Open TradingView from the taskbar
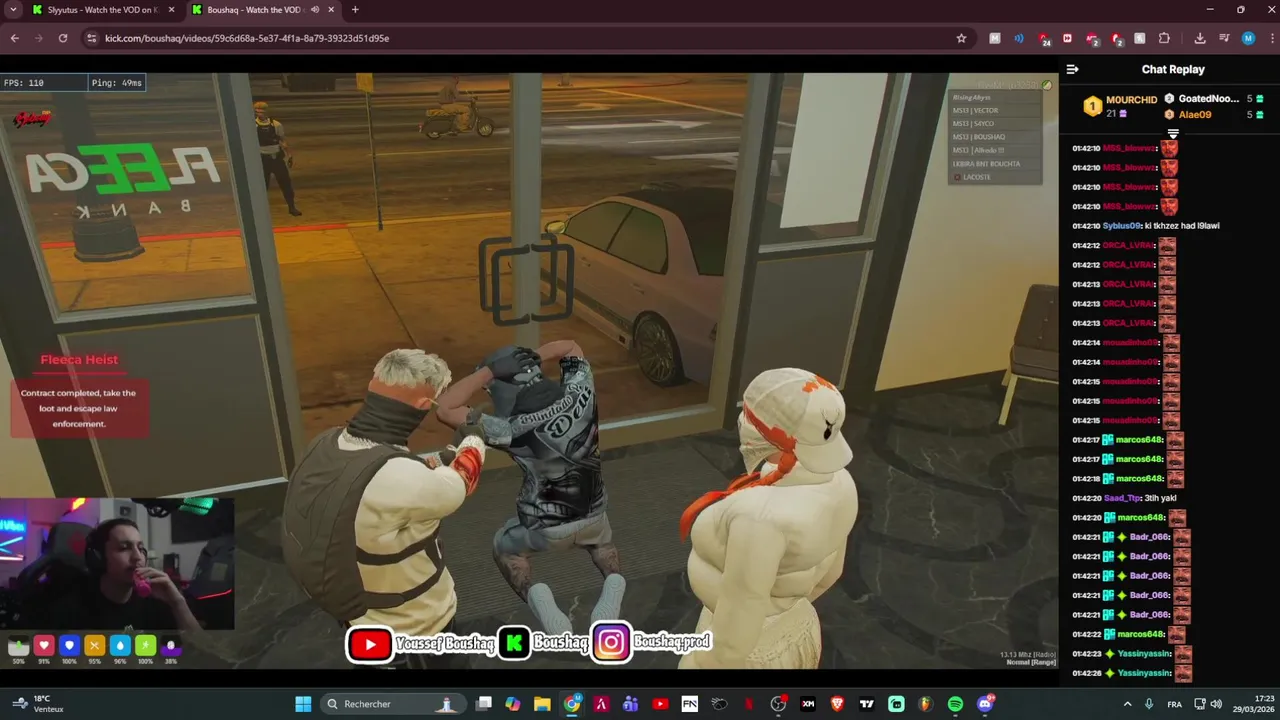 (x=867, y=704)
